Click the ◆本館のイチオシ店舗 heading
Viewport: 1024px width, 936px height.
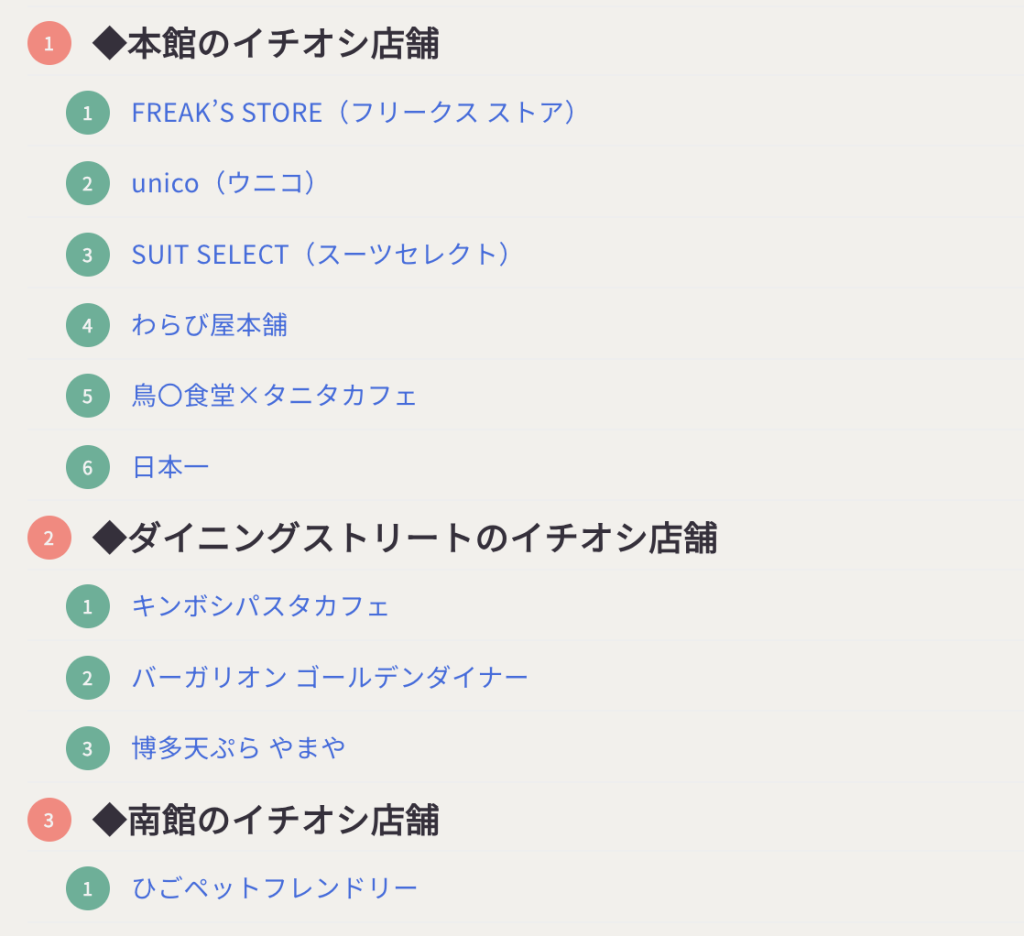(266, 44)
